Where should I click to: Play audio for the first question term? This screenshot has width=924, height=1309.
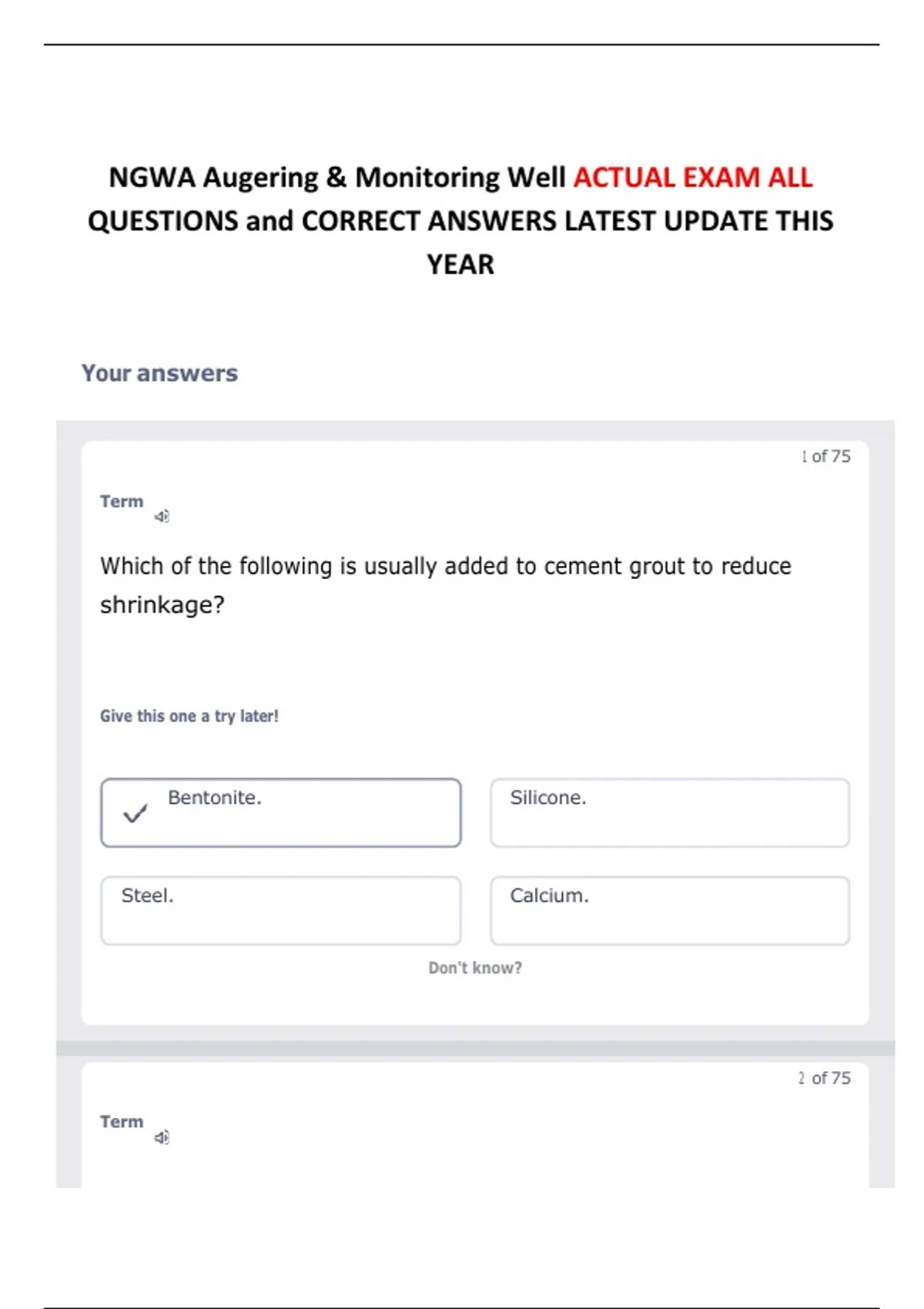[x=162, y=516]
